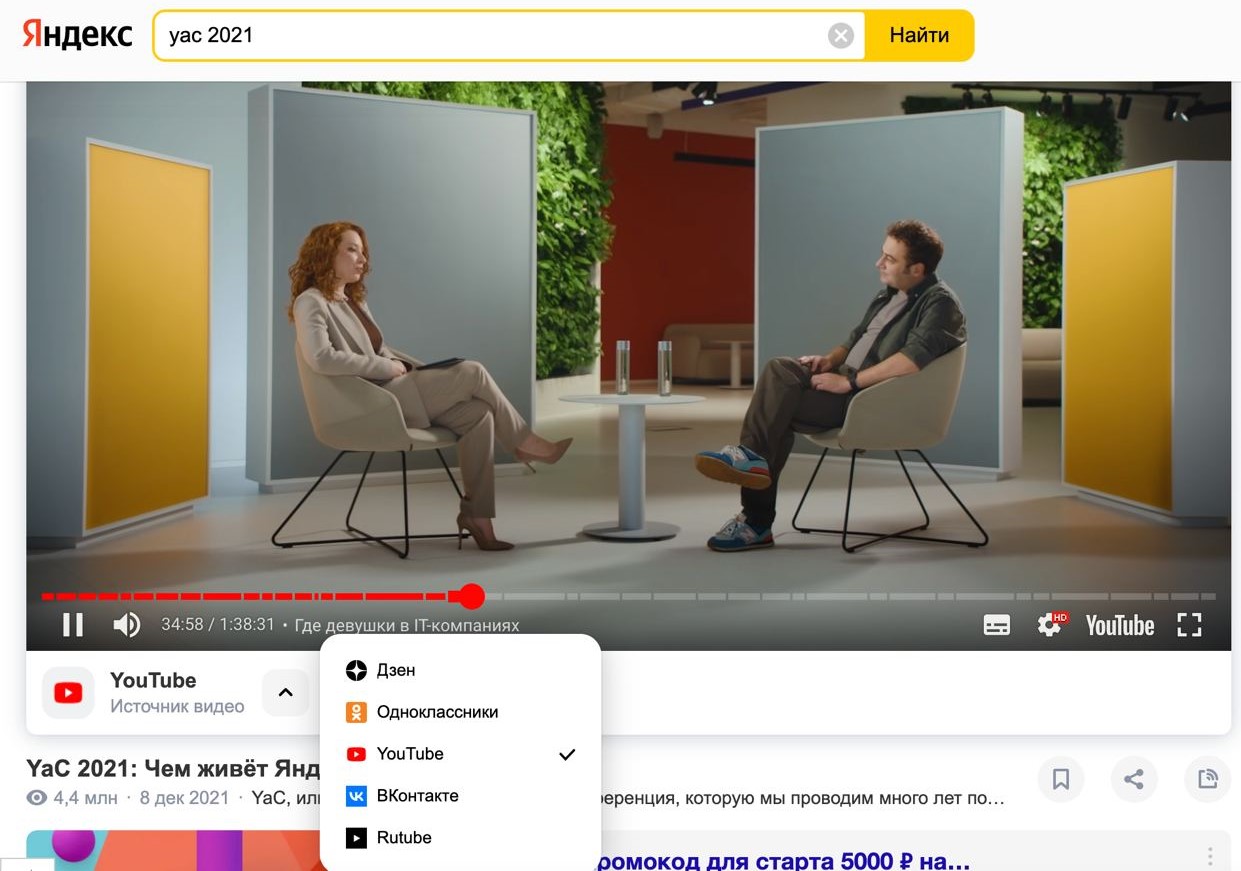Click the YouTube source icon tile
Viewport: 1241px width, 871px height.
(x=68, y=692)
